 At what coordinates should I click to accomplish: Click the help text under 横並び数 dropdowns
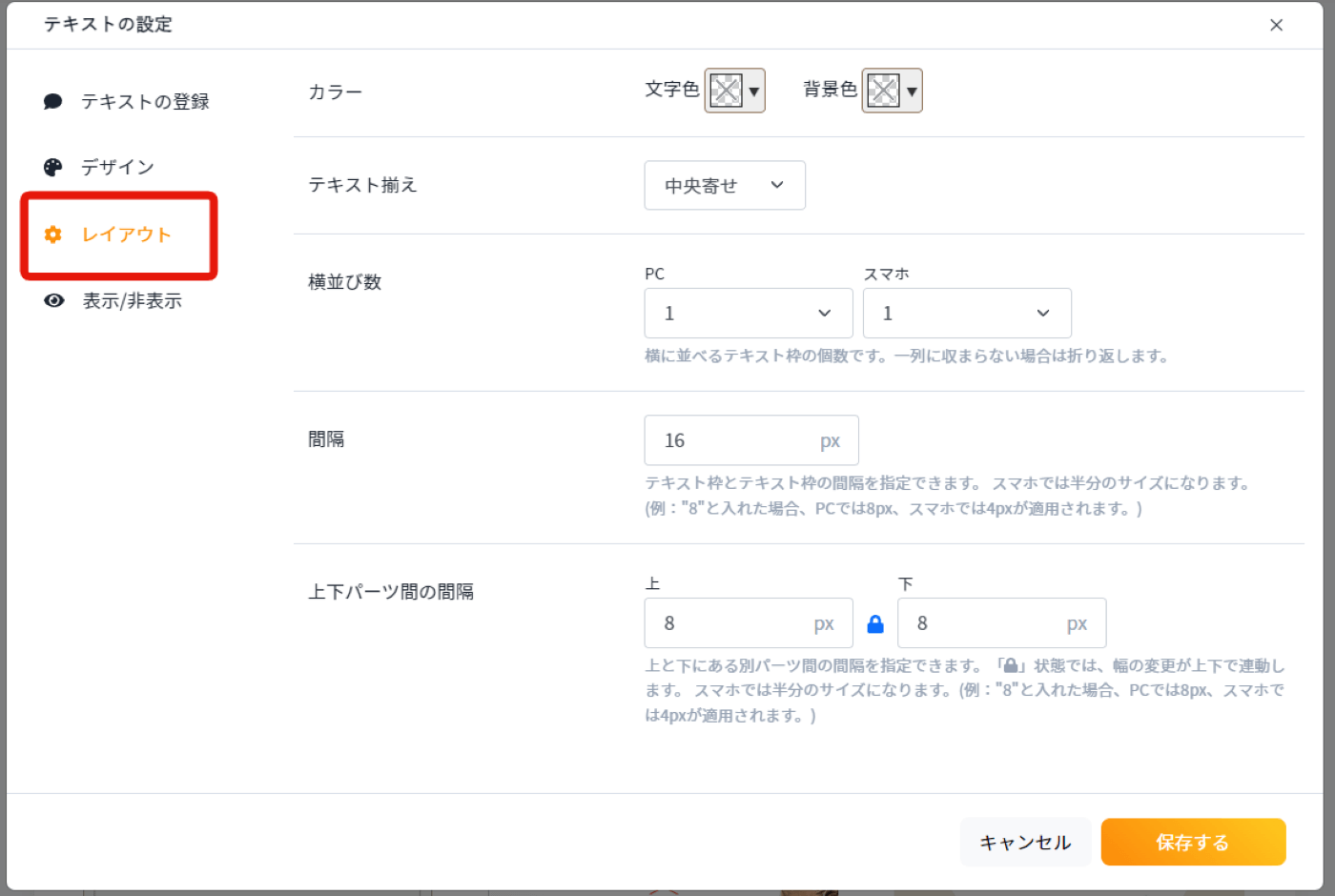(907, 356)
